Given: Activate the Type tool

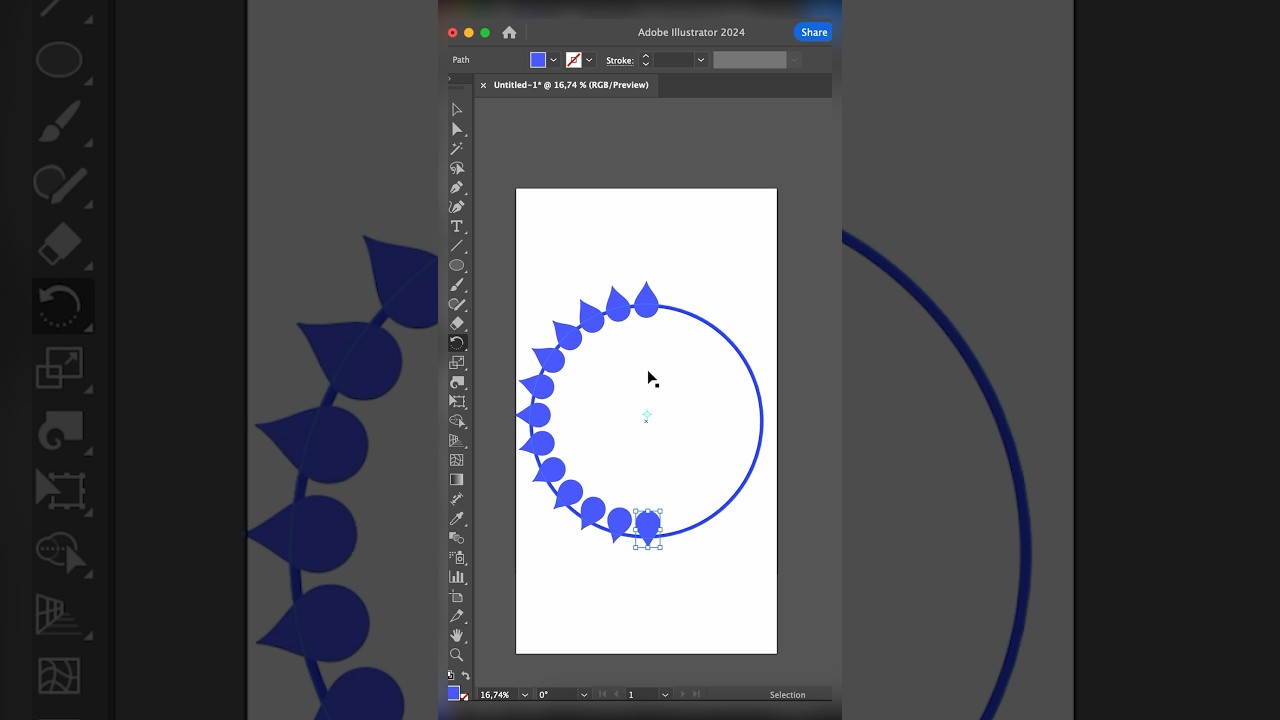Looking at the screenshot, I should click(x=457, y=227).
